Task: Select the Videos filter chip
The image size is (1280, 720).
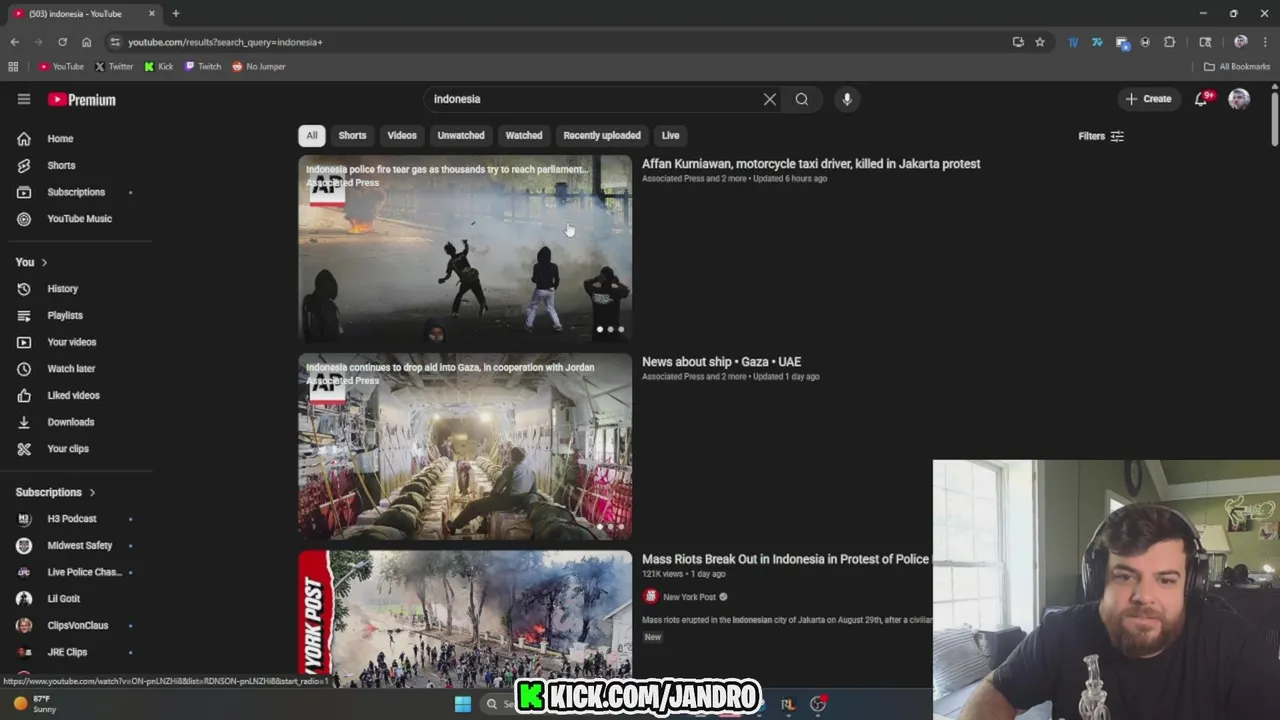Action: coord(402,136)
